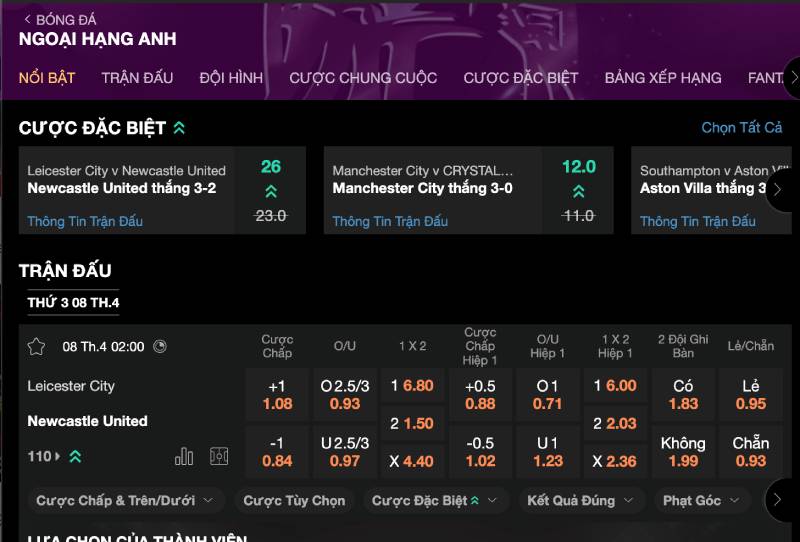Click the clock icon beside match time

pyautogui.click(x=160, y=347)
